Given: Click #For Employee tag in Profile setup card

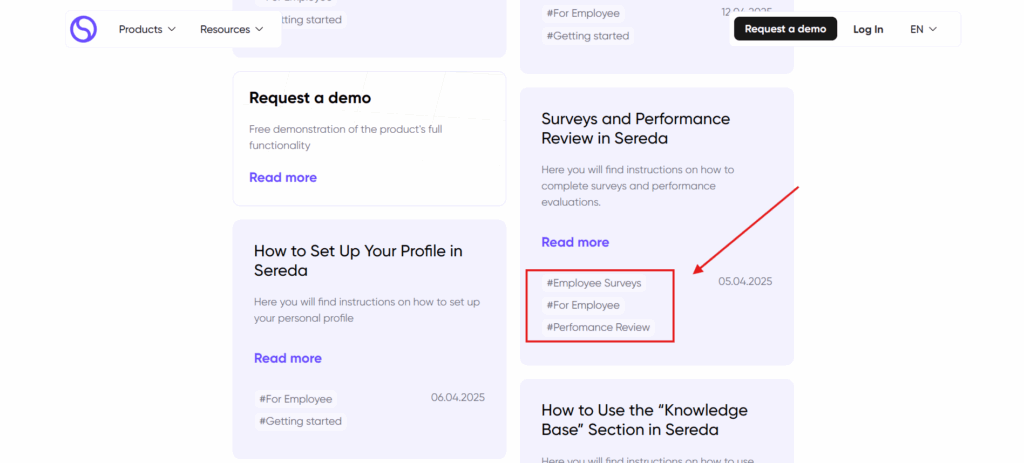Looking at the screenshot, I should (295, 399).
